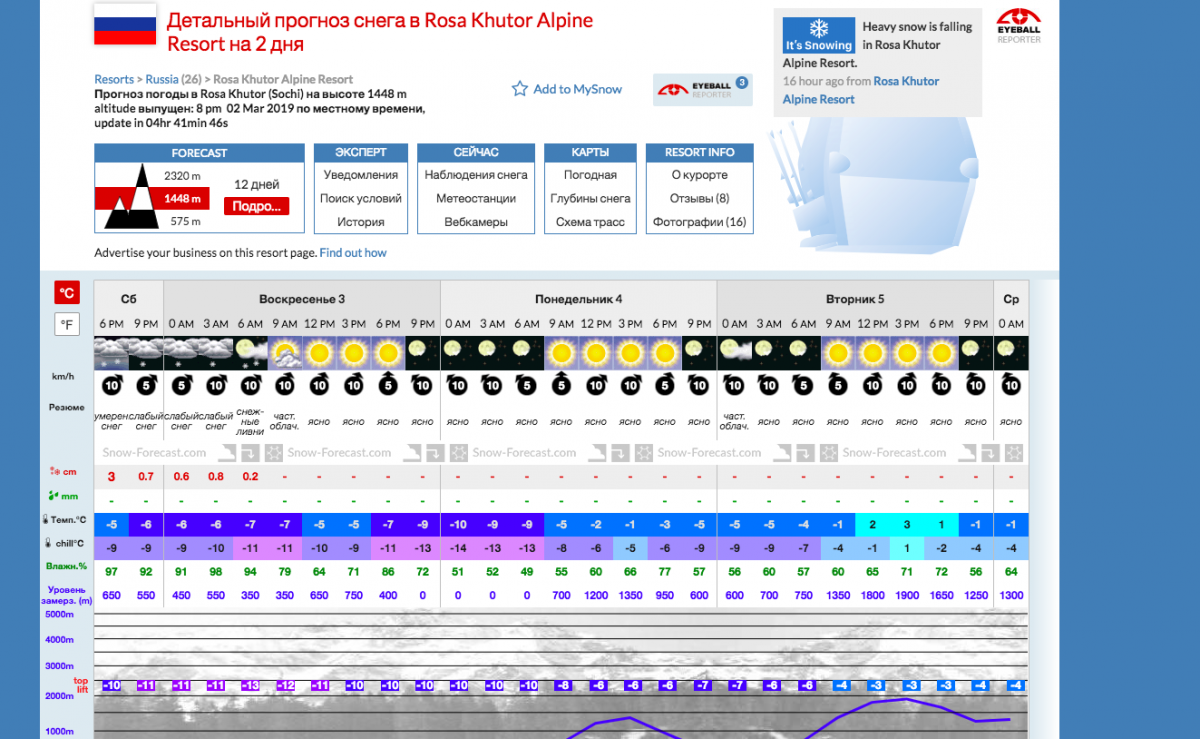Click Saturday 6 PM wind speed icon
Viewport: 1200px width, 739px height.
coord(111,385)
